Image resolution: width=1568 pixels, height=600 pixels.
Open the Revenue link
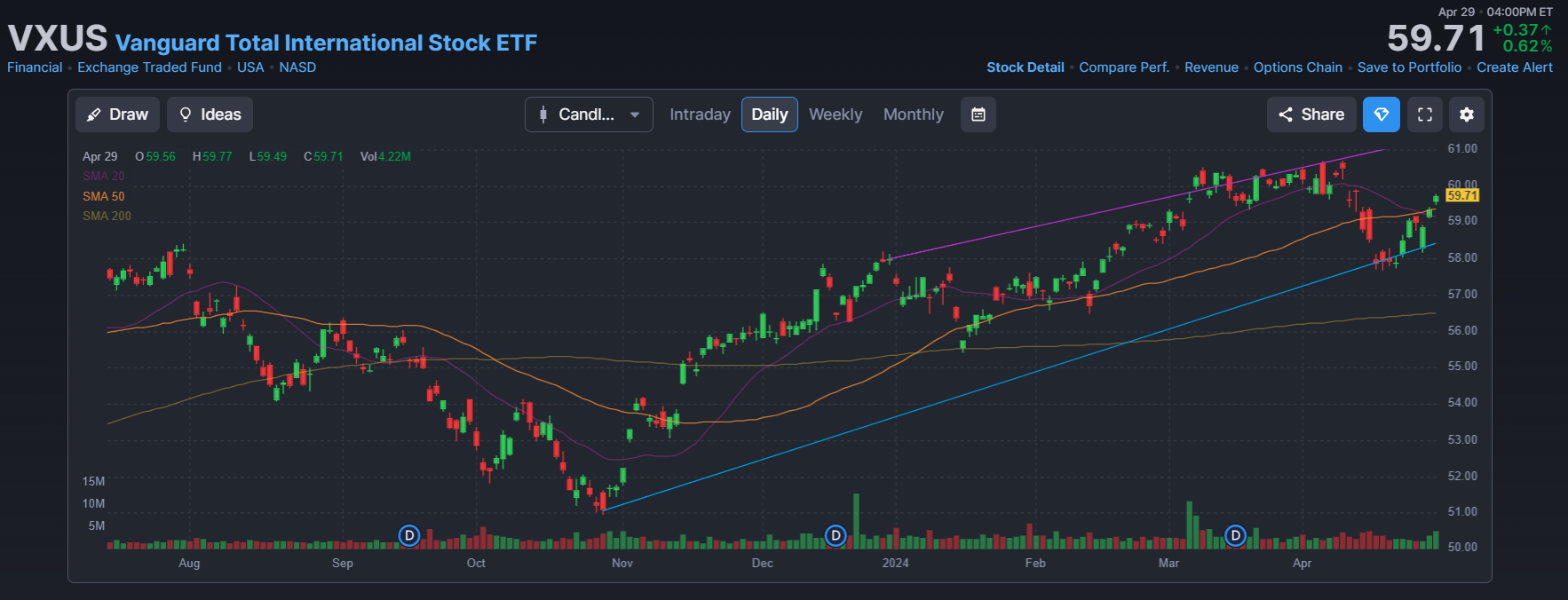coord(1211,67)
